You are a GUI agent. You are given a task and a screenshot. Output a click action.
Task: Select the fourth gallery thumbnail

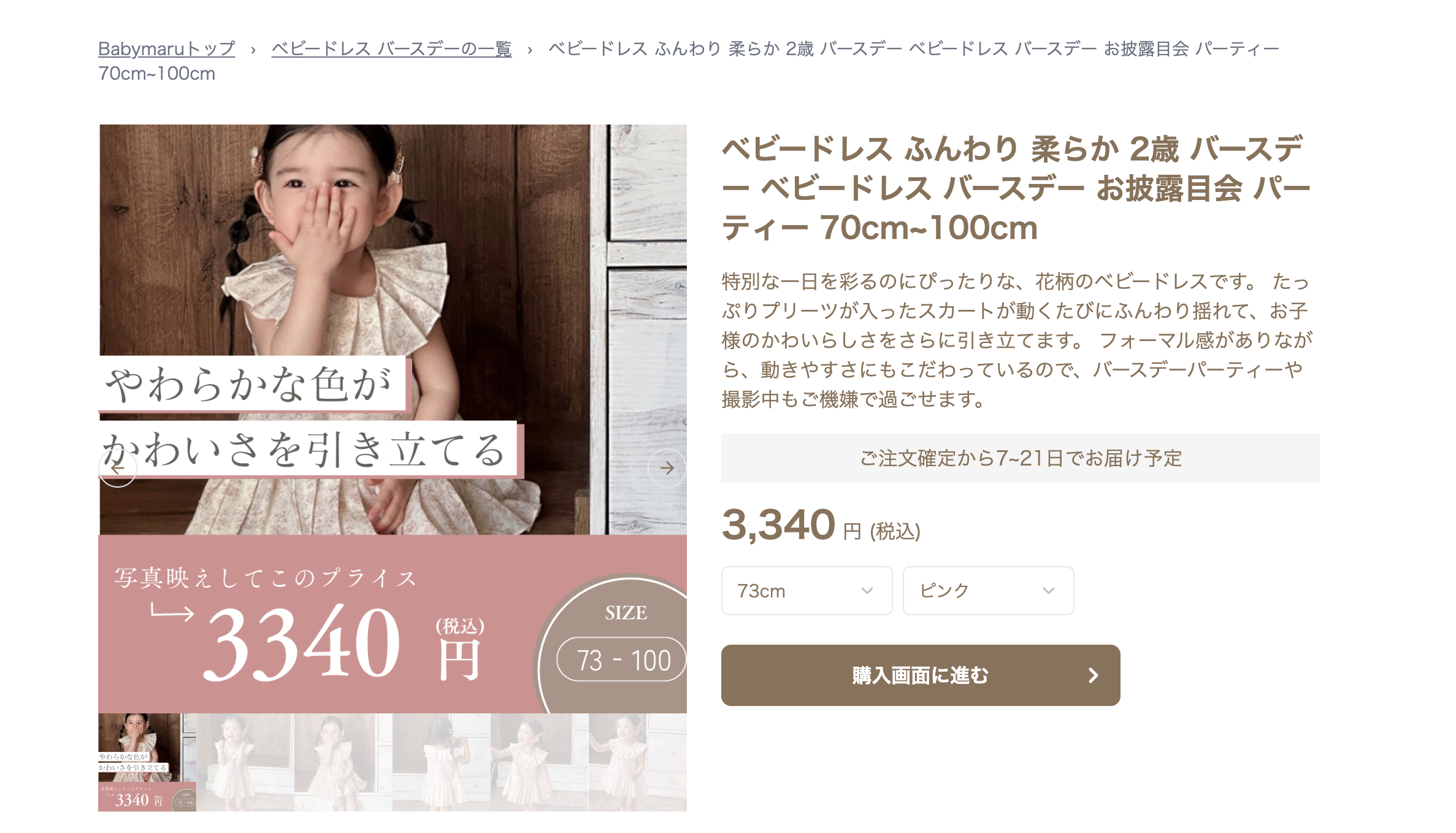tap(442, 762)
